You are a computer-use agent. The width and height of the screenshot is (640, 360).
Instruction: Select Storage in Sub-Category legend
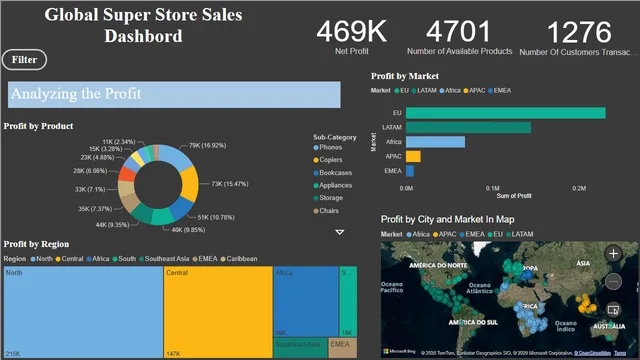[328, 198]
